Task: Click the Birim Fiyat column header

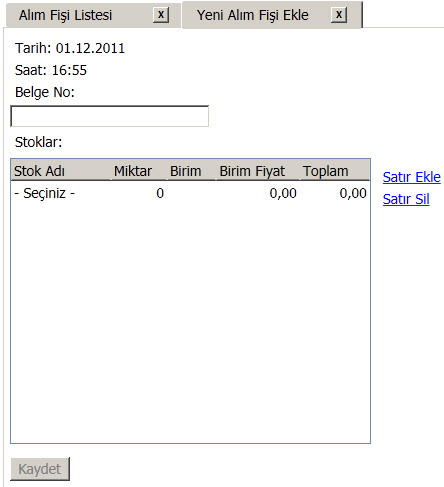Action: point(258,171)
